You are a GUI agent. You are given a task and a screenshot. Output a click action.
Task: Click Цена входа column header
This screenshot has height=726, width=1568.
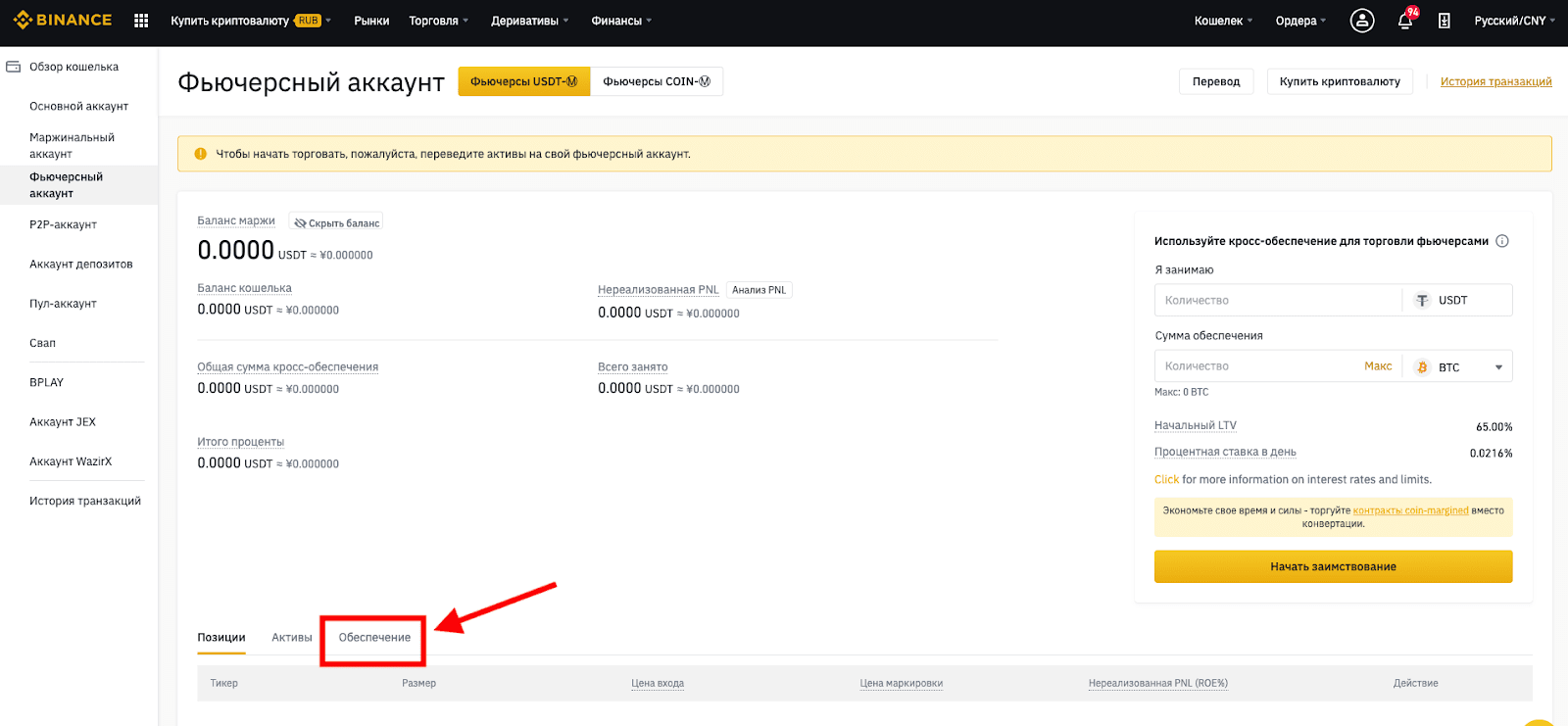click(x=658, y=683)
